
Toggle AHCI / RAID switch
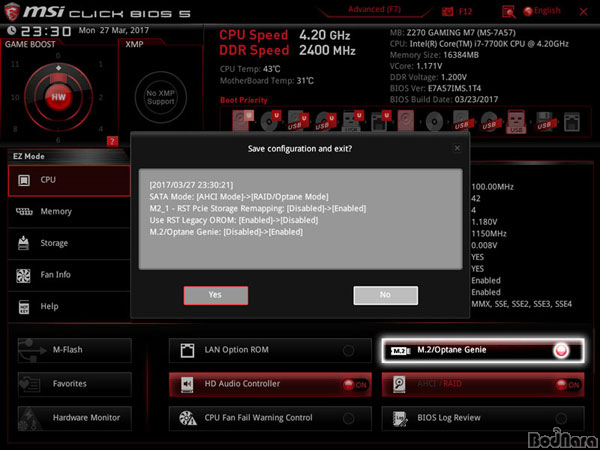tap(567, 385)
